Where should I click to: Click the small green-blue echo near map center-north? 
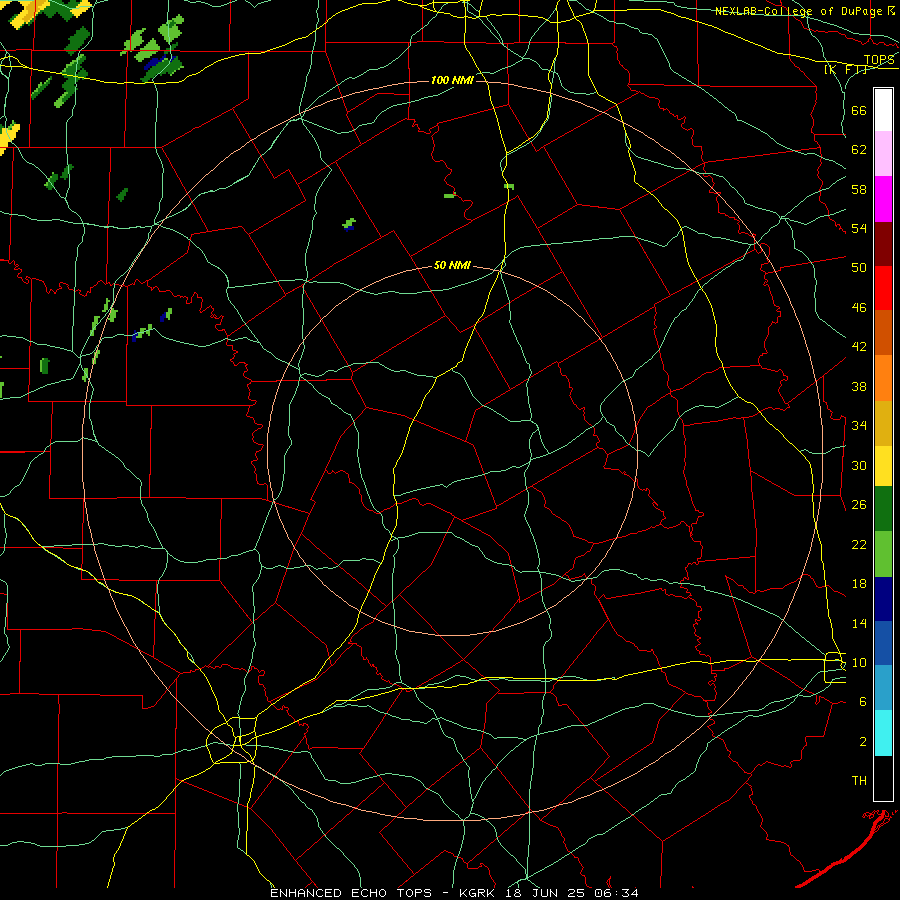pos(349,224)
